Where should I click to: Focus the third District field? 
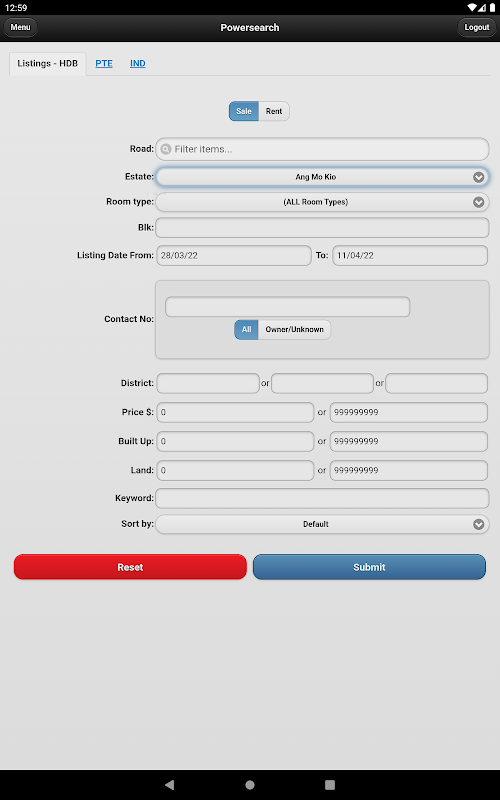coord(436,383)
